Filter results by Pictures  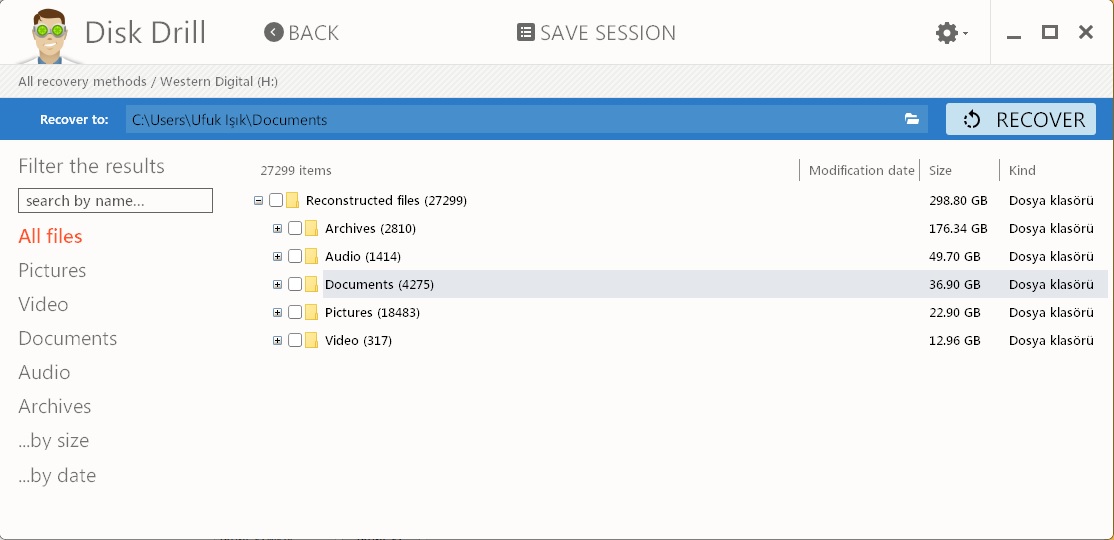point(52,270)
